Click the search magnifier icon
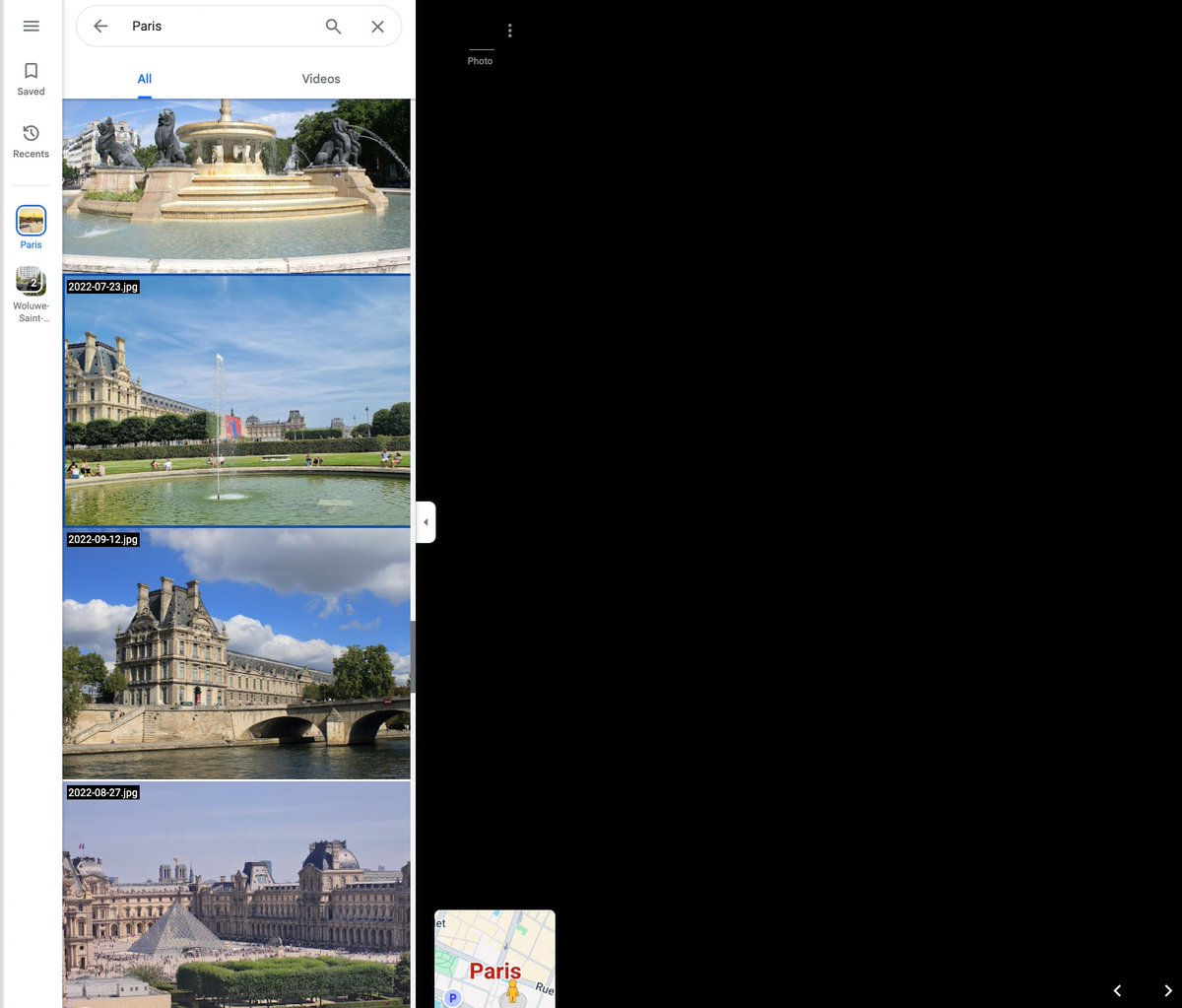1182x1008 pixels. click(333, 26)
